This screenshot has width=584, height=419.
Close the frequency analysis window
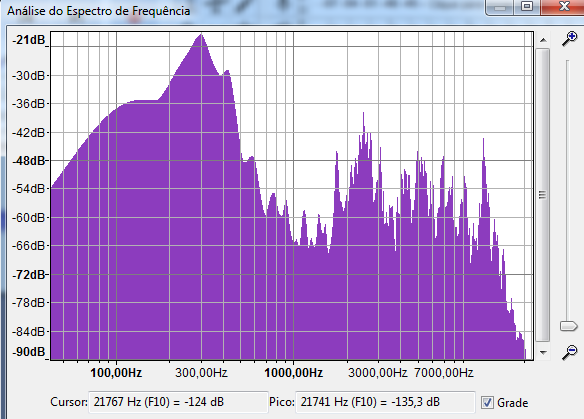(564, 6)
